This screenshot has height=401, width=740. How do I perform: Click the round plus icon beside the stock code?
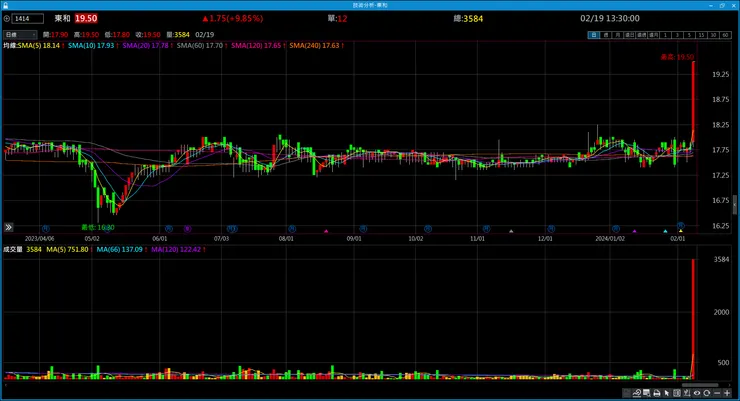click(x=7, y=18)
